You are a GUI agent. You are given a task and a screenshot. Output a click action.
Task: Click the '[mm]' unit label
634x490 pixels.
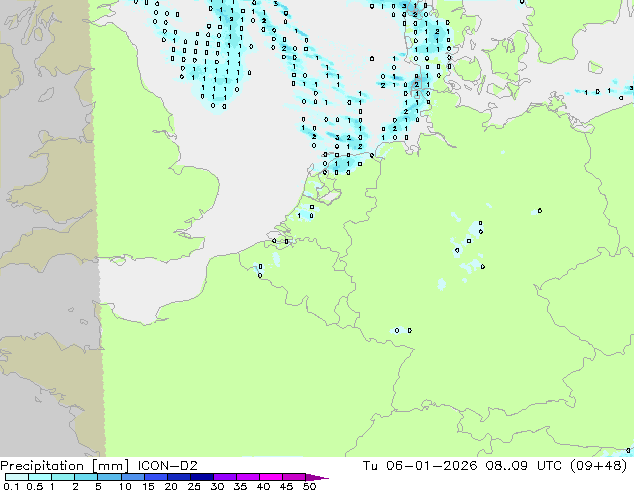click(111, 466)
